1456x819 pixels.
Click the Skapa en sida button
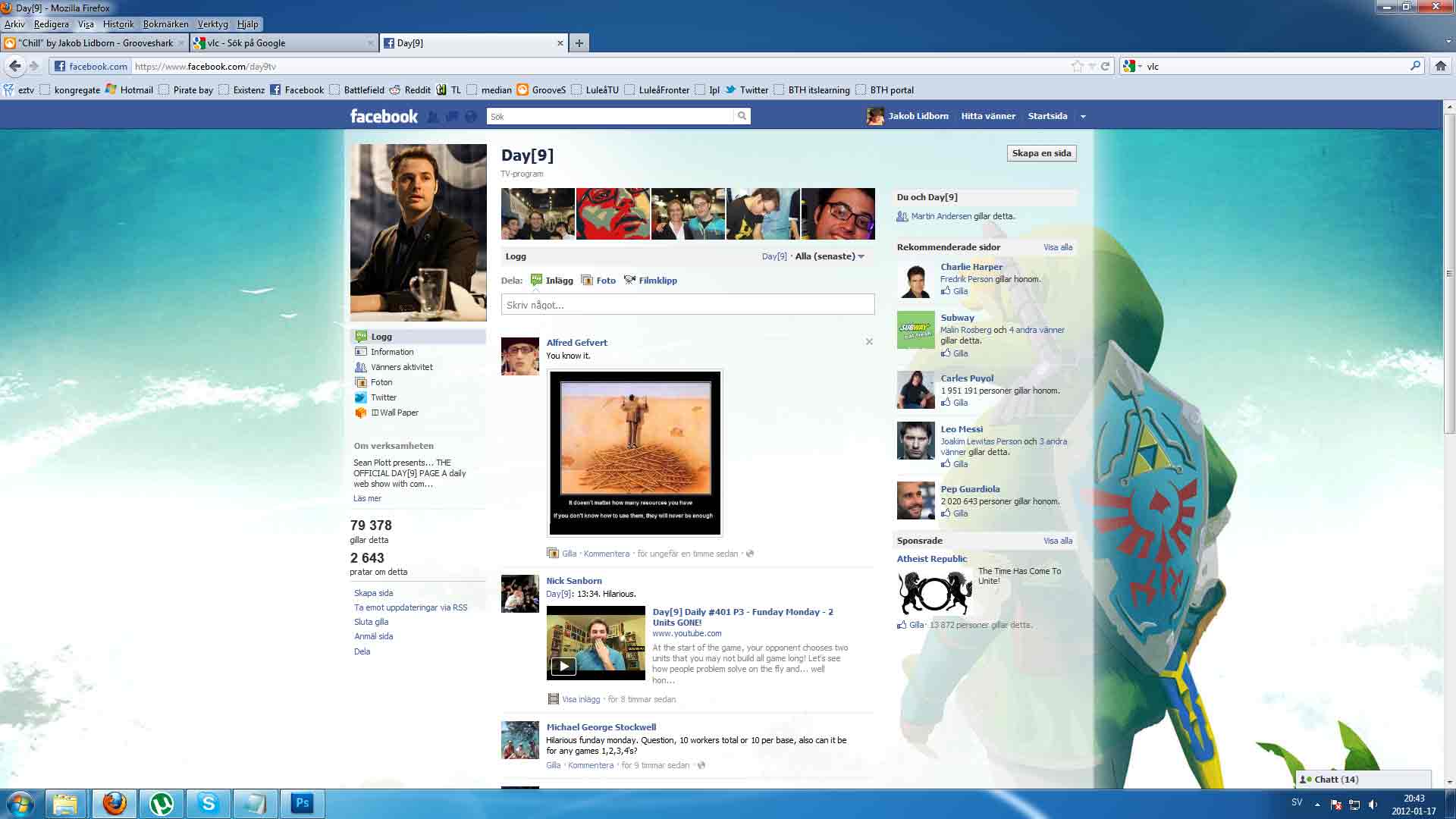click(1041, 153)
